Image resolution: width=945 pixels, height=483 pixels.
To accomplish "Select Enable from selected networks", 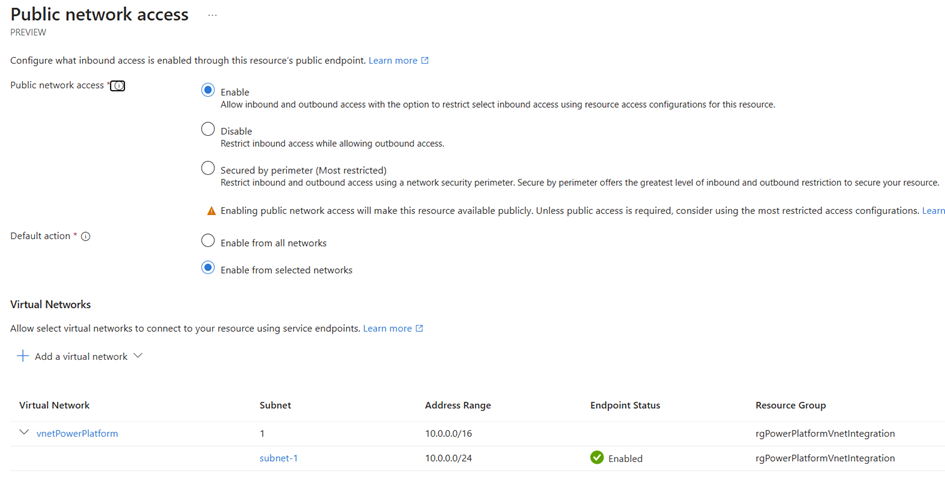I will (208, 268).
